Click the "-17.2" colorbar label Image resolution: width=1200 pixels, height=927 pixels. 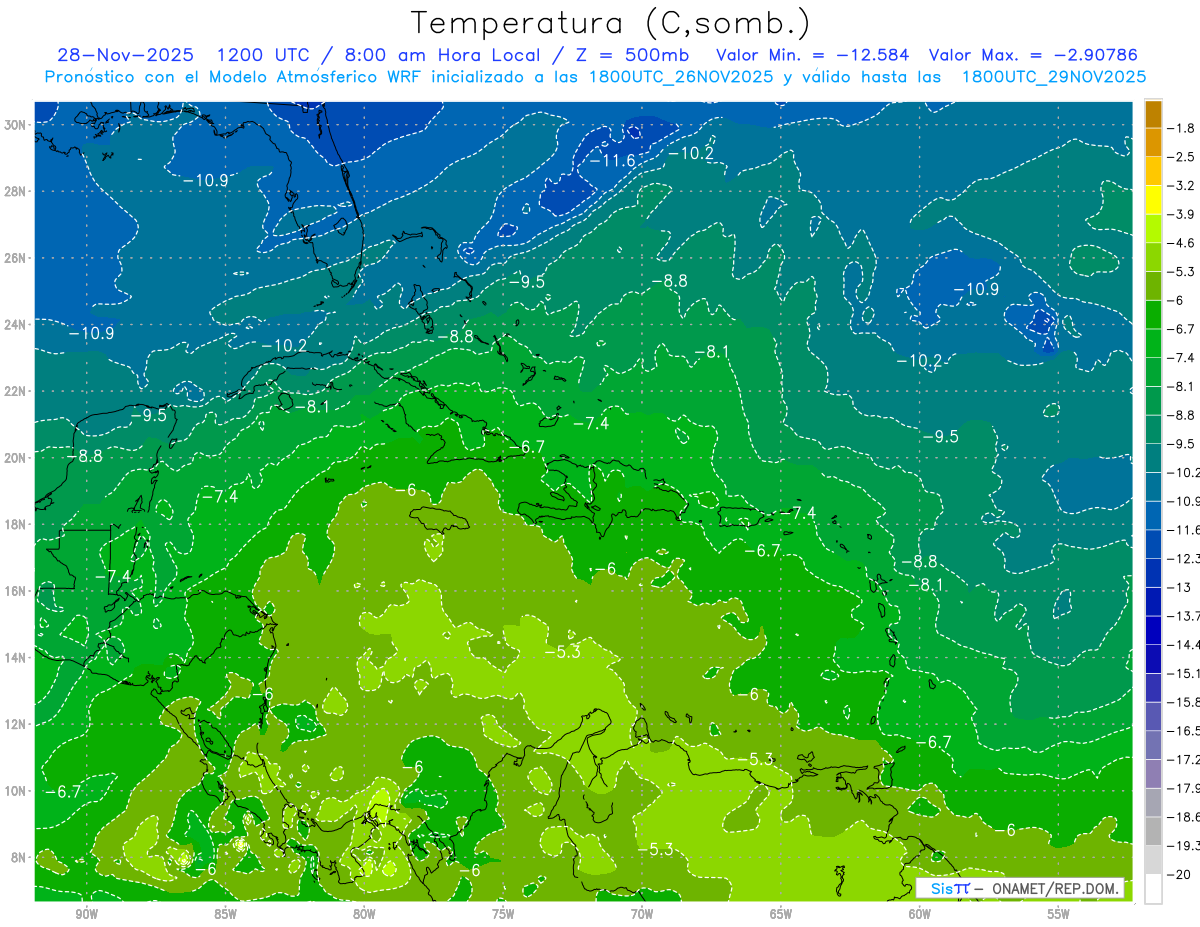click(1184, 759)
